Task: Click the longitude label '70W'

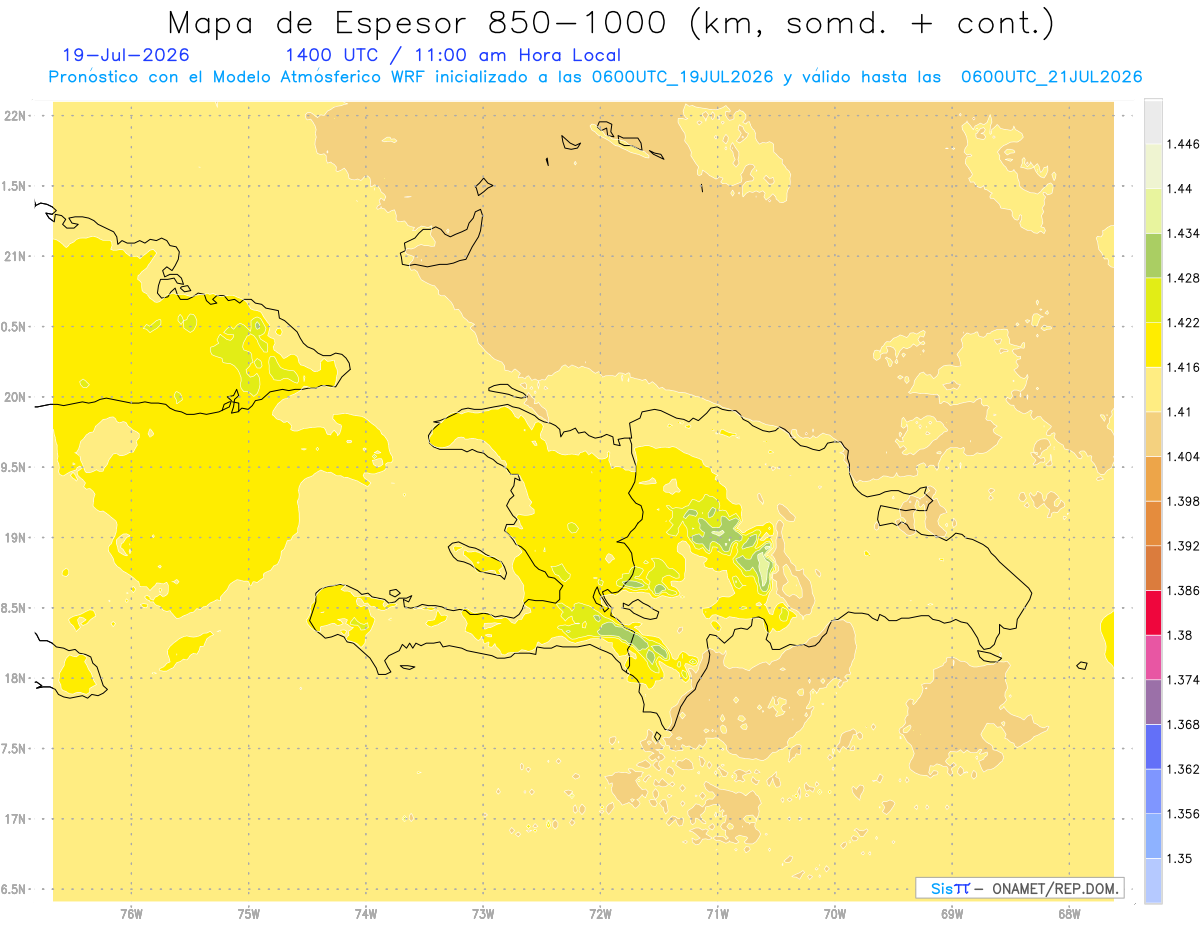Action: point(835,913)
